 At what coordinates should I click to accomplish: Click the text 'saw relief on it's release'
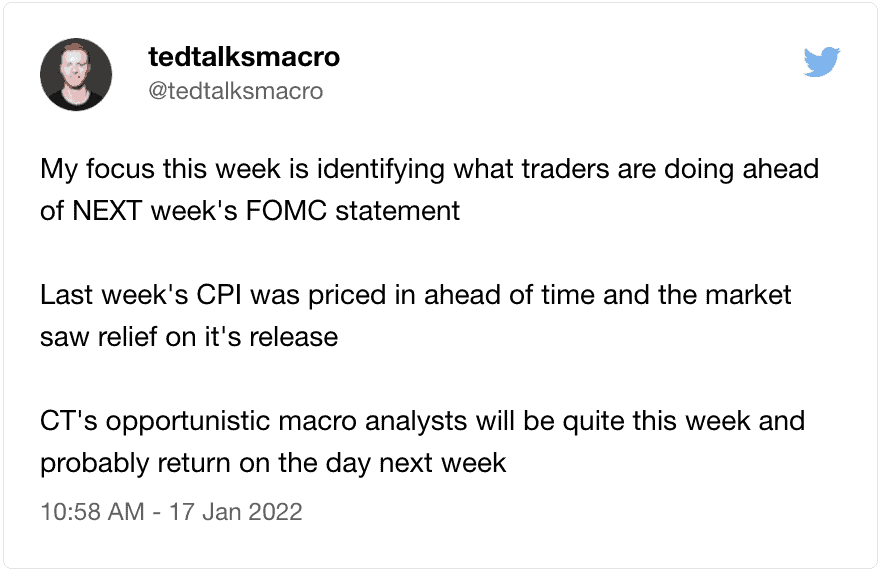[189, 337]
